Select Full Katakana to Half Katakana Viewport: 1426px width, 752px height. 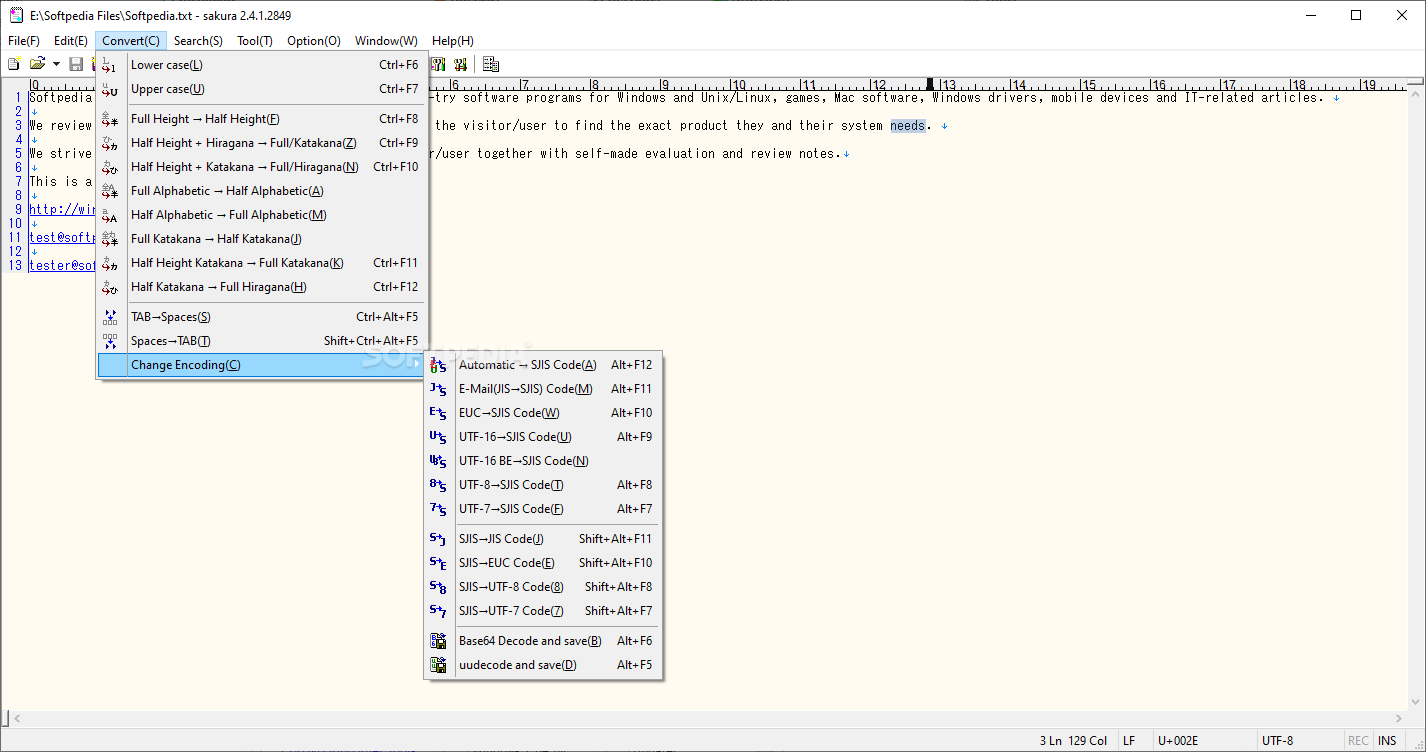click(x=262, y=239)
